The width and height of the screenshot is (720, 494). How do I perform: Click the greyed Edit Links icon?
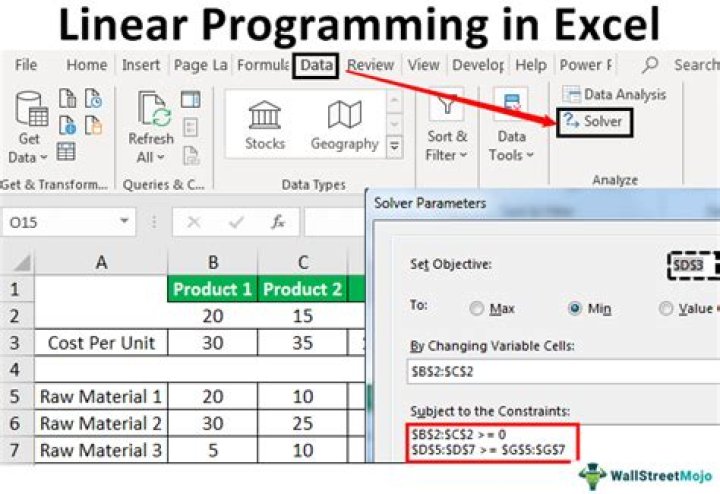pos(191,155)
